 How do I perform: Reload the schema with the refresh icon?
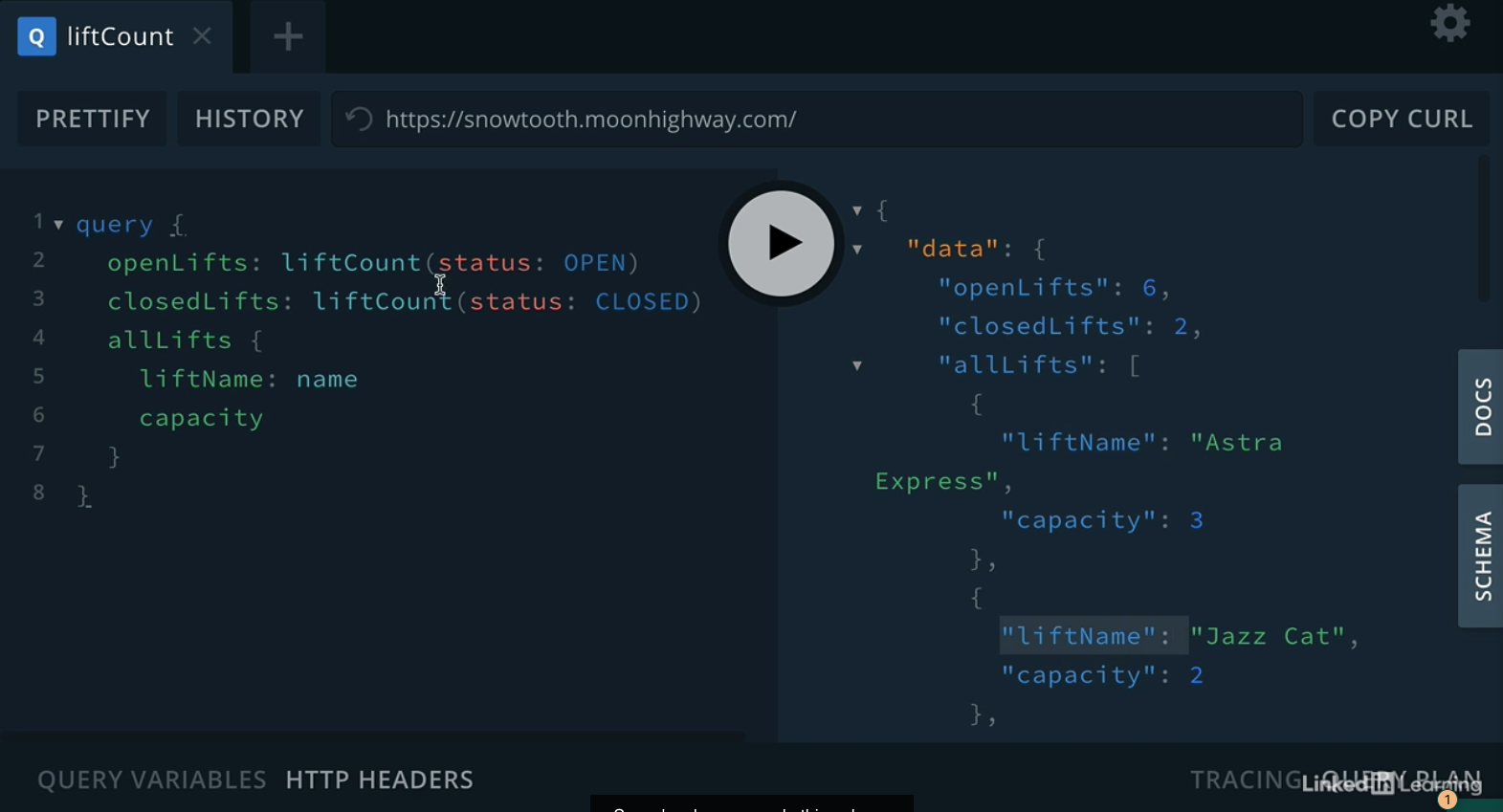(359, 119)
